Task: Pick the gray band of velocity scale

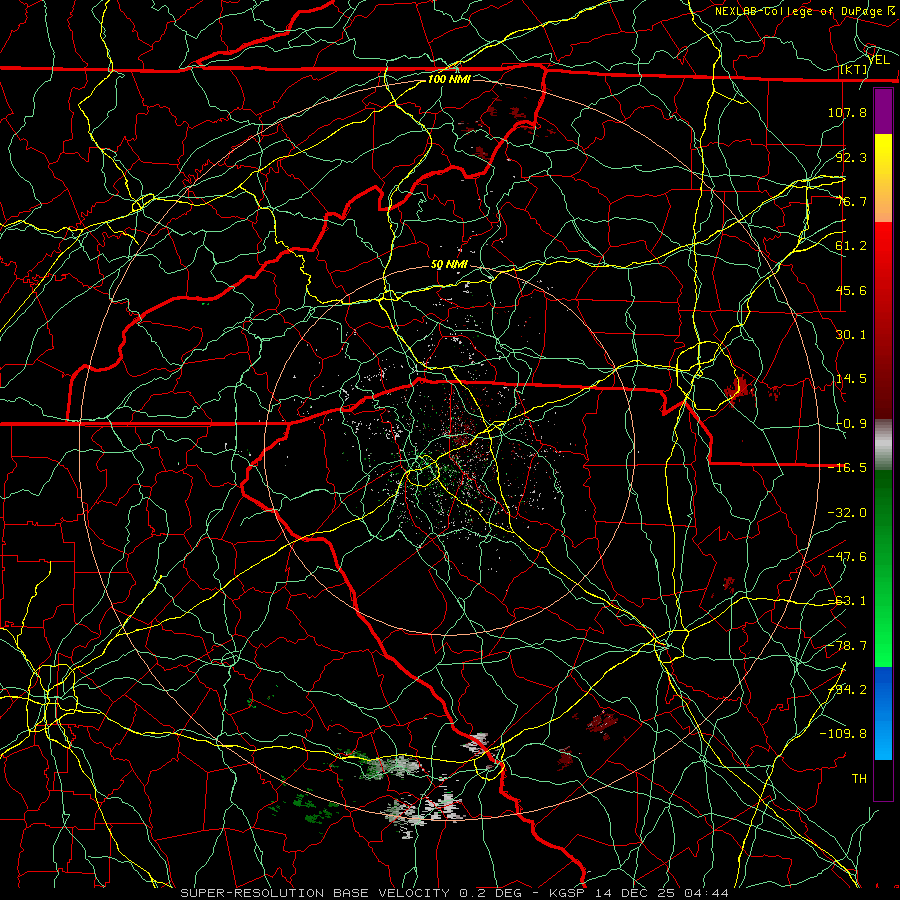Action: (x=883, y=445)
